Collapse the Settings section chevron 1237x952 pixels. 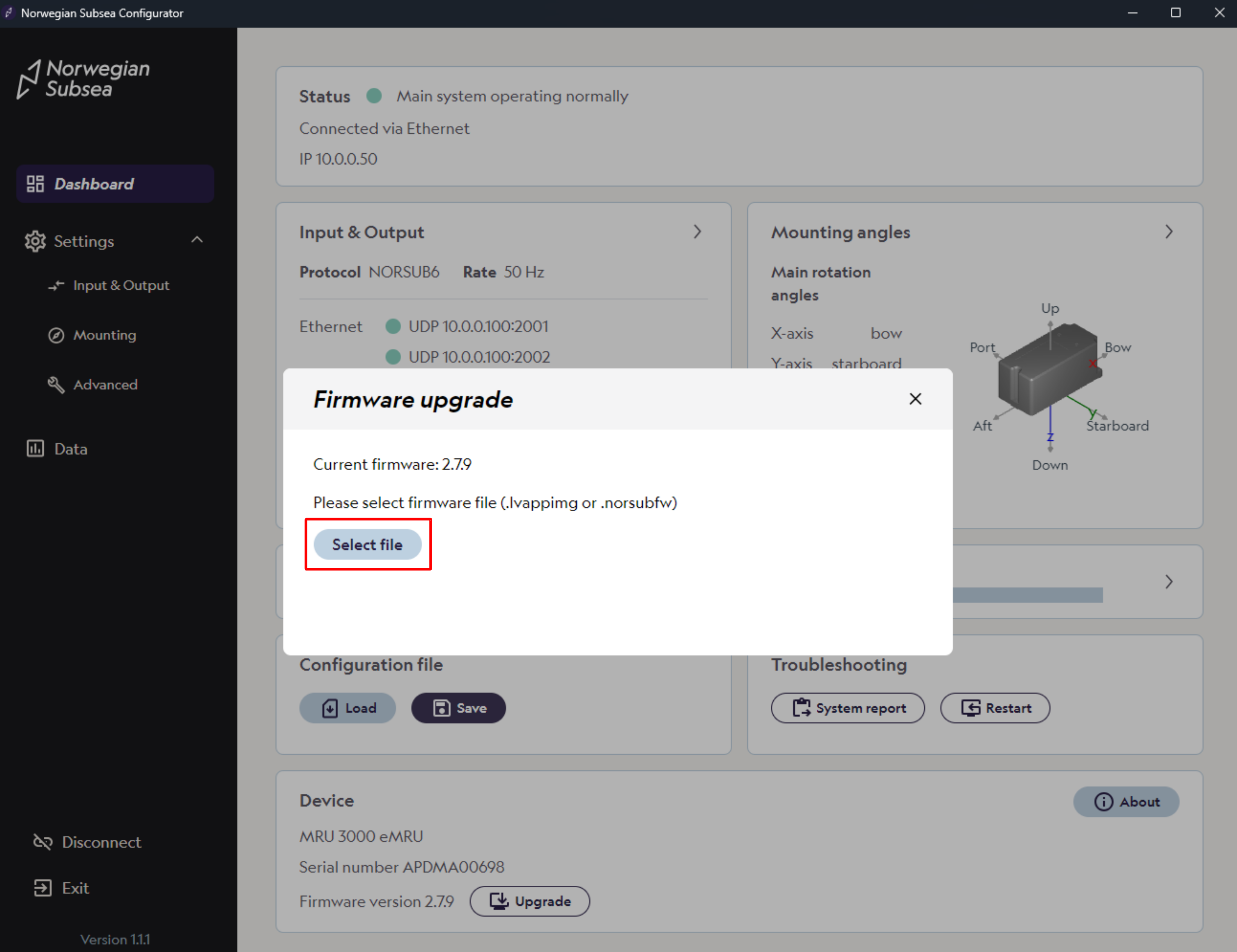click(197, 240)
